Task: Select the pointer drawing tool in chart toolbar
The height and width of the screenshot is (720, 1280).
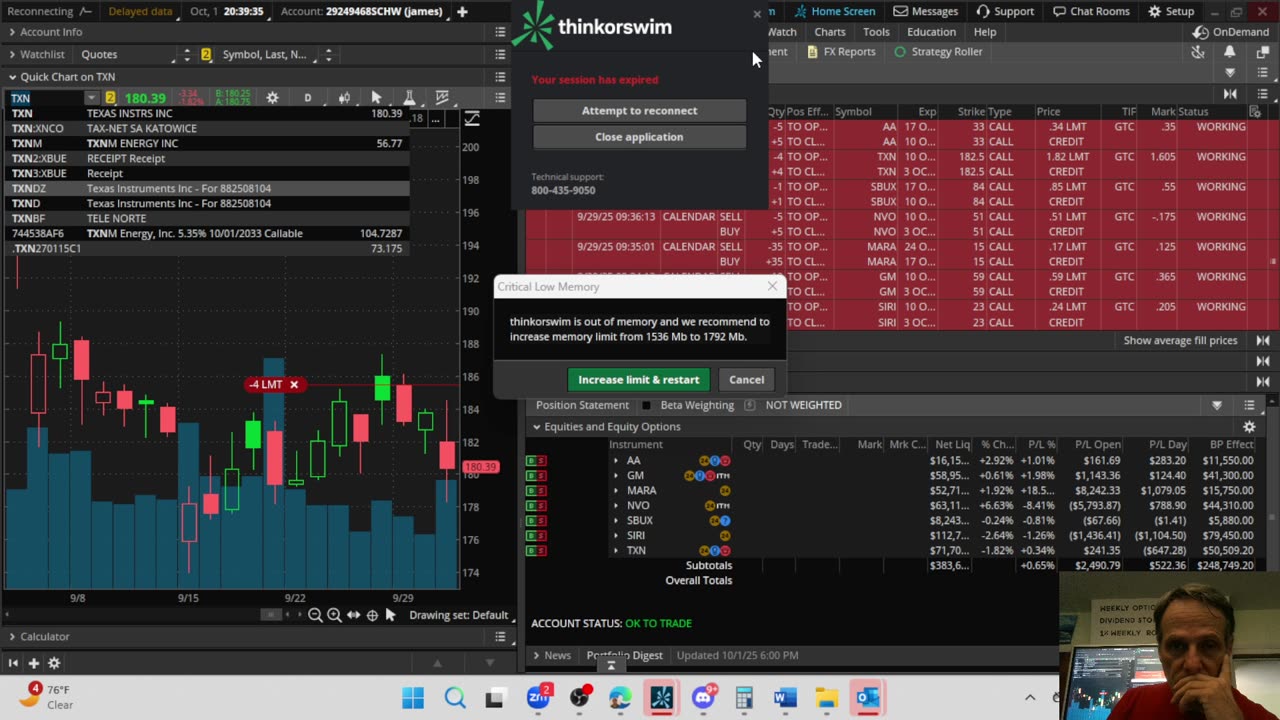Action: point(376,97)
